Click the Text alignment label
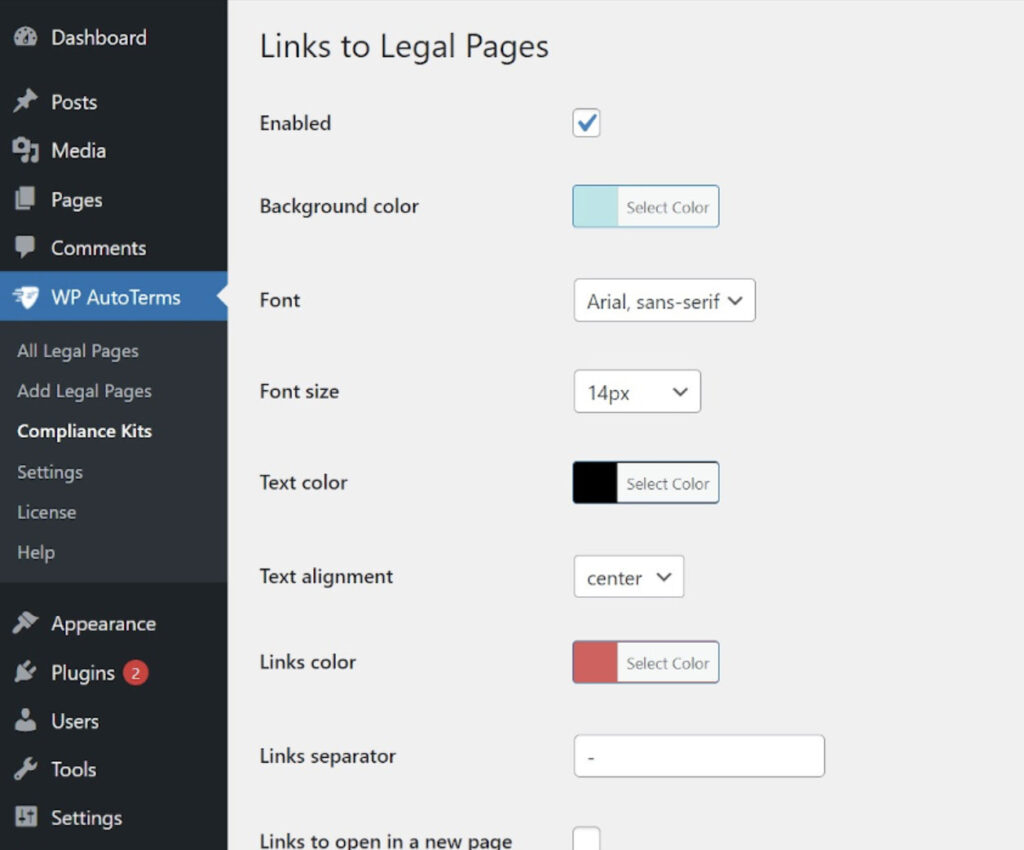This screenshot has width=1024, height=850. click(x=326, y=576)
